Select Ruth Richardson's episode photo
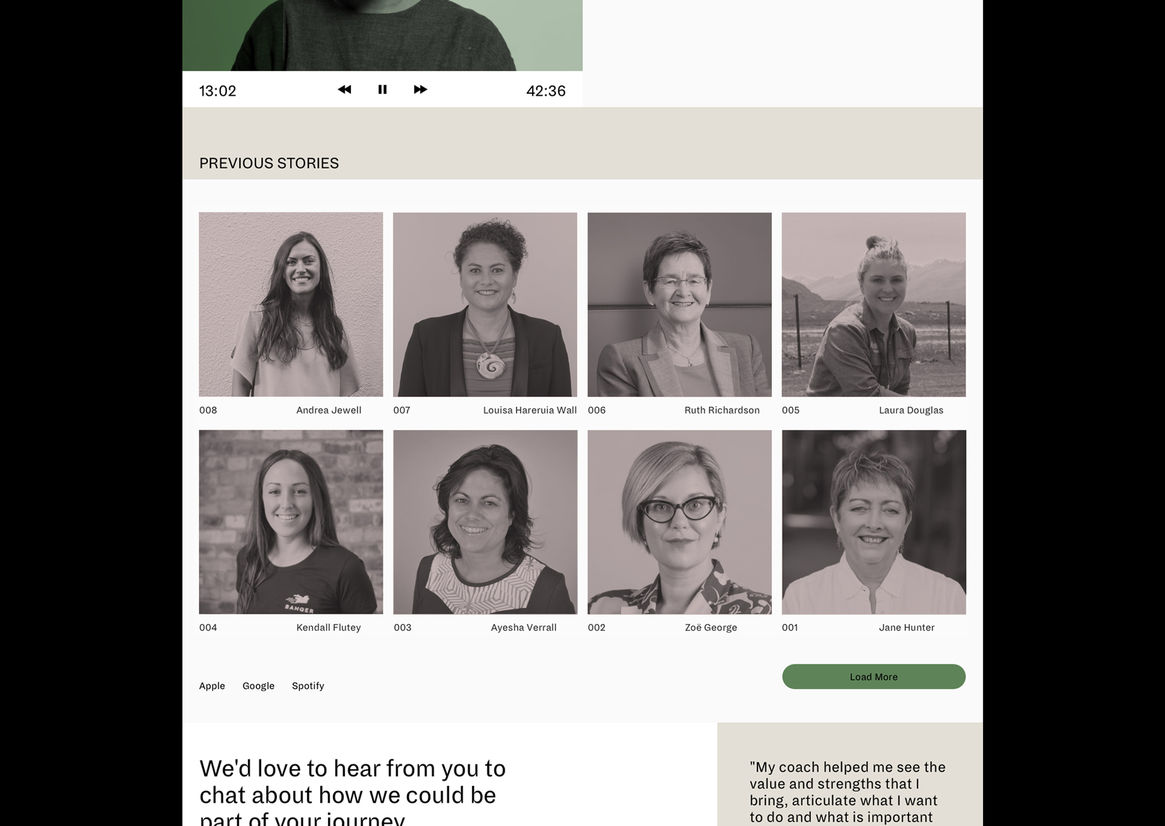Image resolution: width=1165 pixels, height=826 pixels. 680,305
